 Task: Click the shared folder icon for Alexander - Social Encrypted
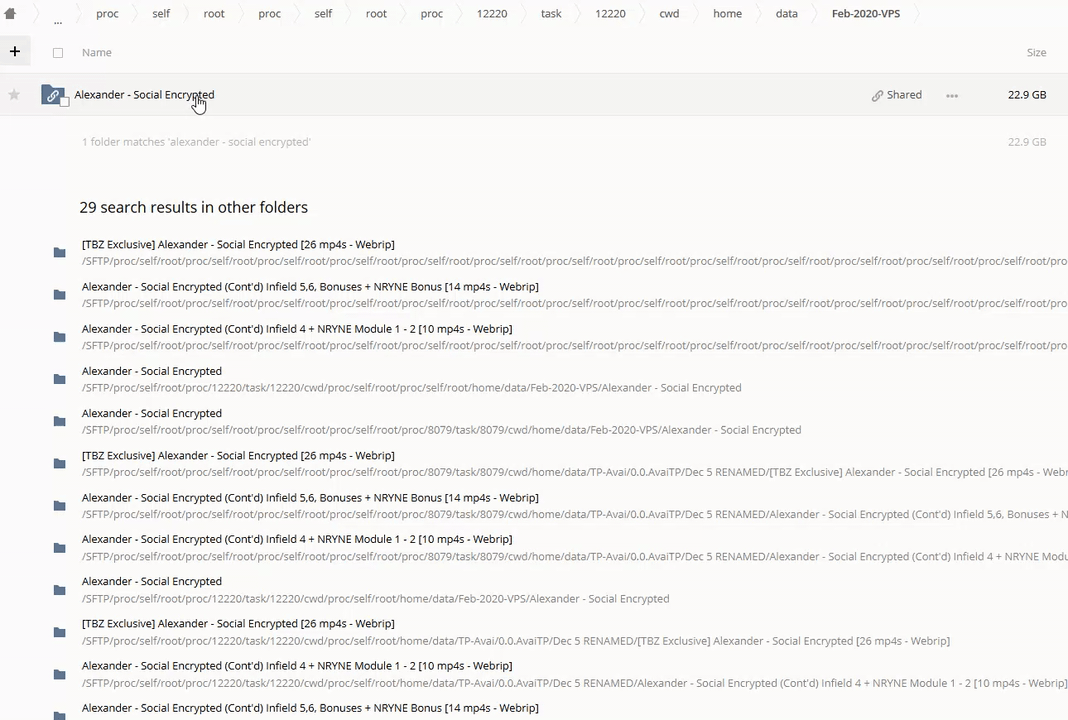[x=52, y=95]
